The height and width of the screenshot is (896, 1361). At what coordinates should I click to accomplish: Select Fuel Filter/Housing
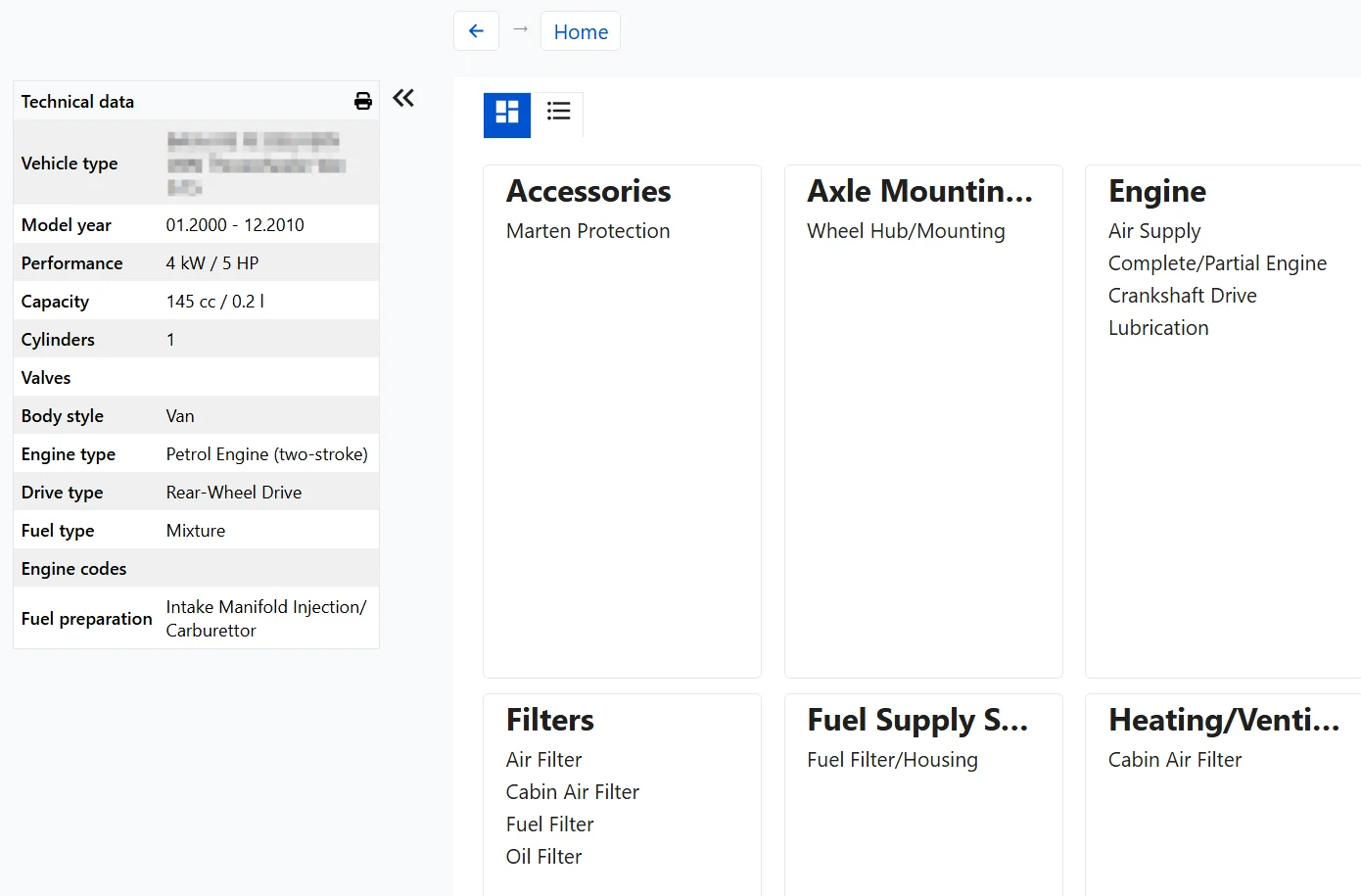892,760
